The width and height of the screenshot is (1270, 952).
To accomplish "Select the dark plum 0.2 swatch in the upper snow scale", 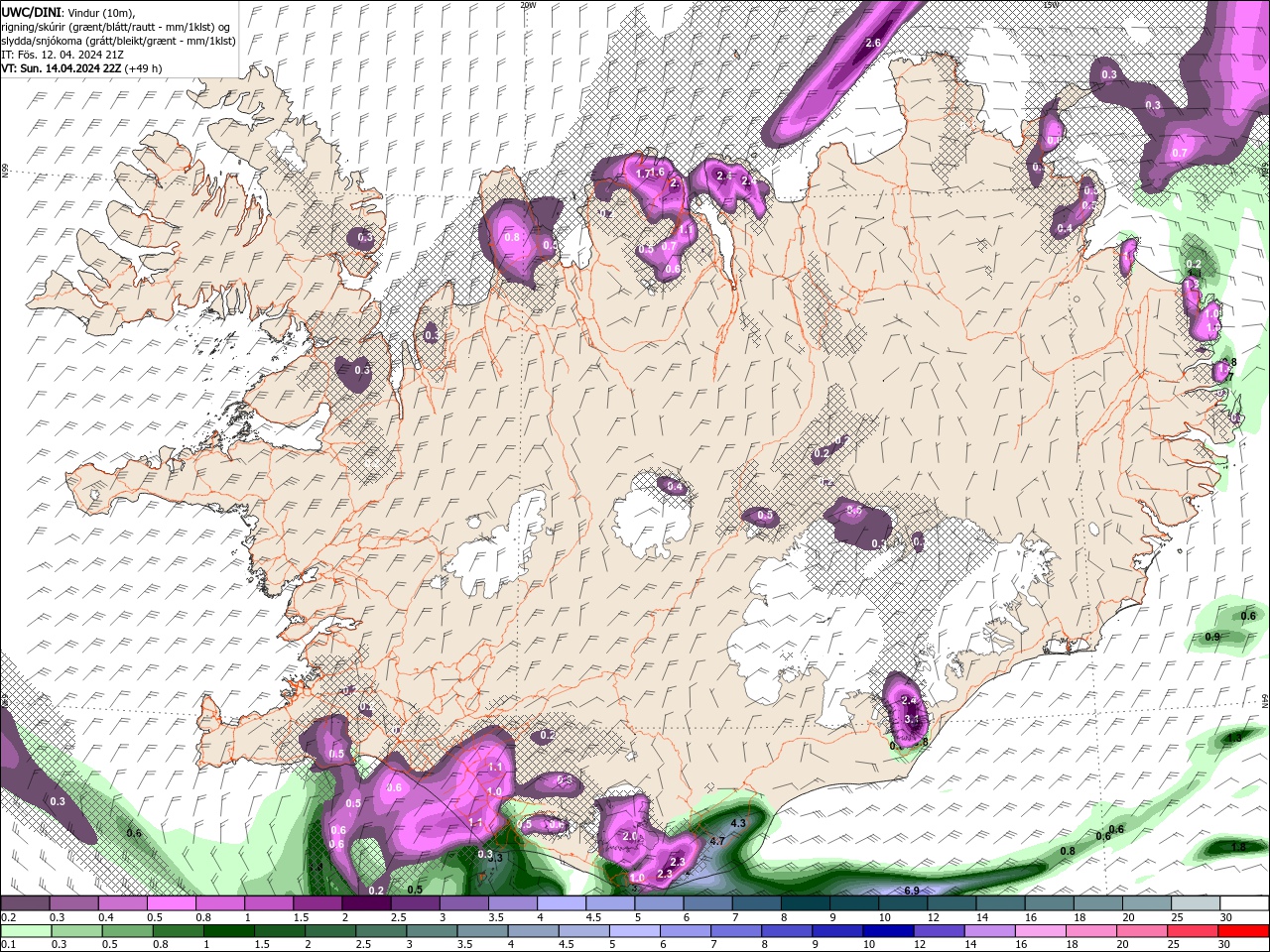I will (25, 903).
